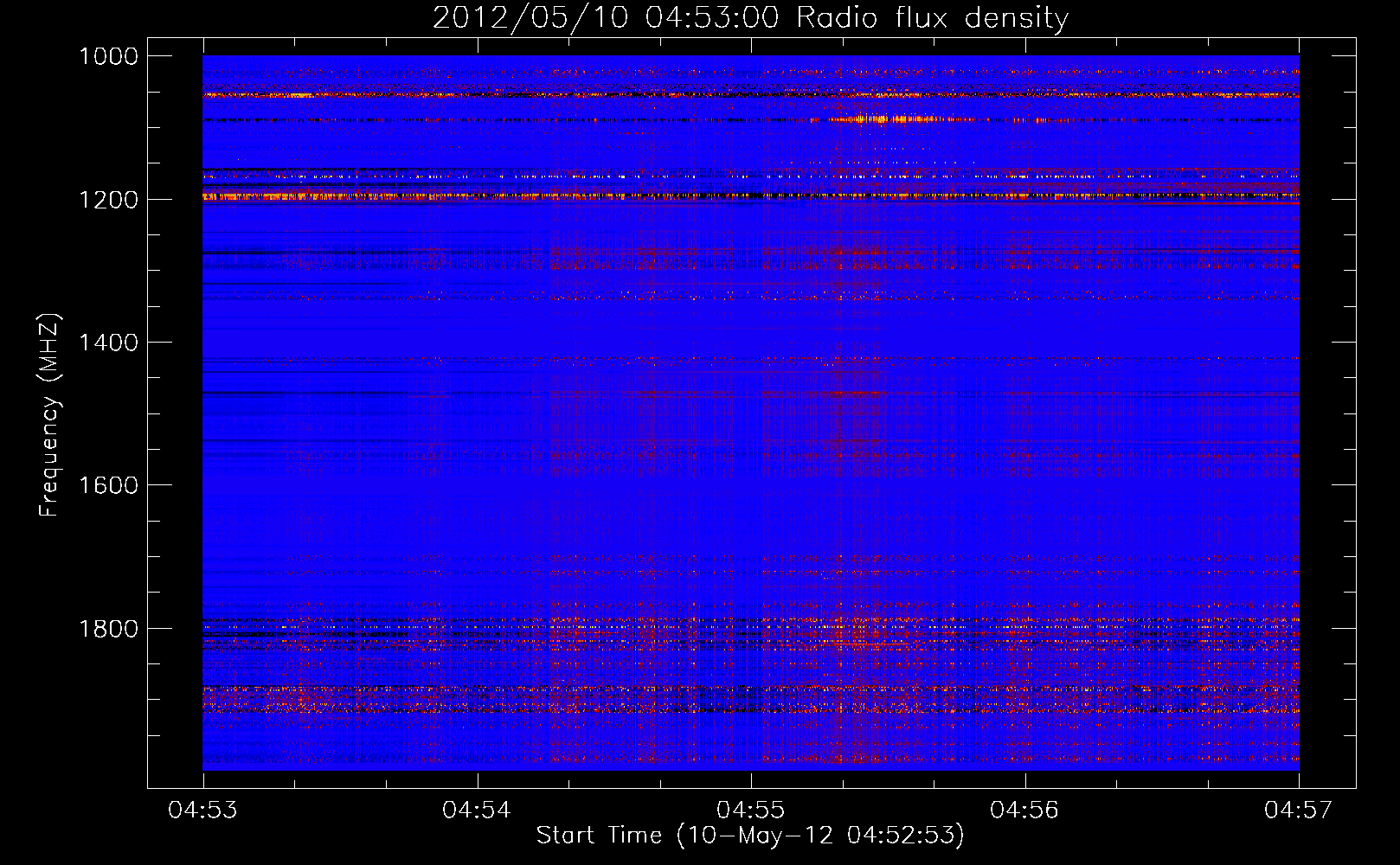
Task: Click the 04:57 time tick label
Action: (x=1299, y=810)
